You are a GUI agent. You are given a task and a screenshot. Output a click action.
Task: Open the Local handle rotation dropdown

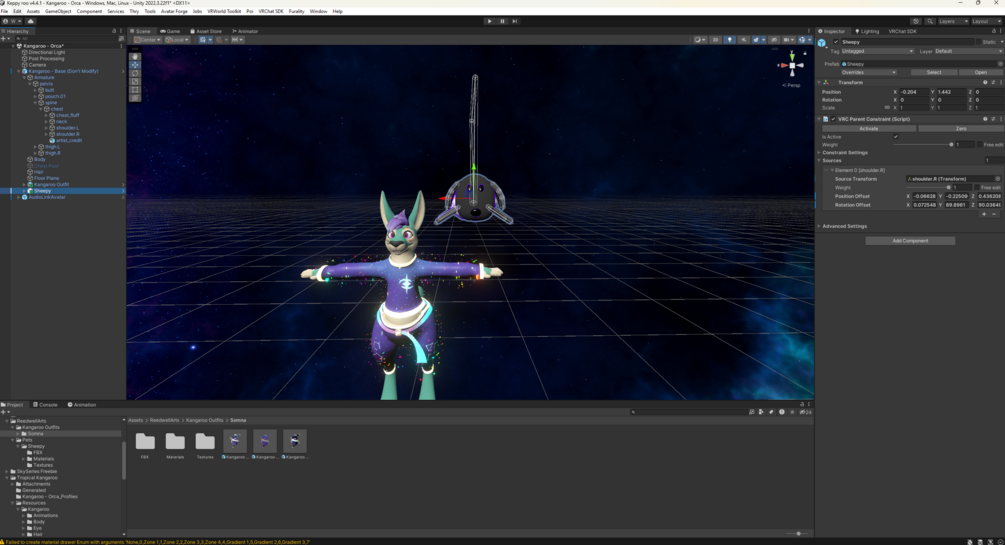point(177,40)
